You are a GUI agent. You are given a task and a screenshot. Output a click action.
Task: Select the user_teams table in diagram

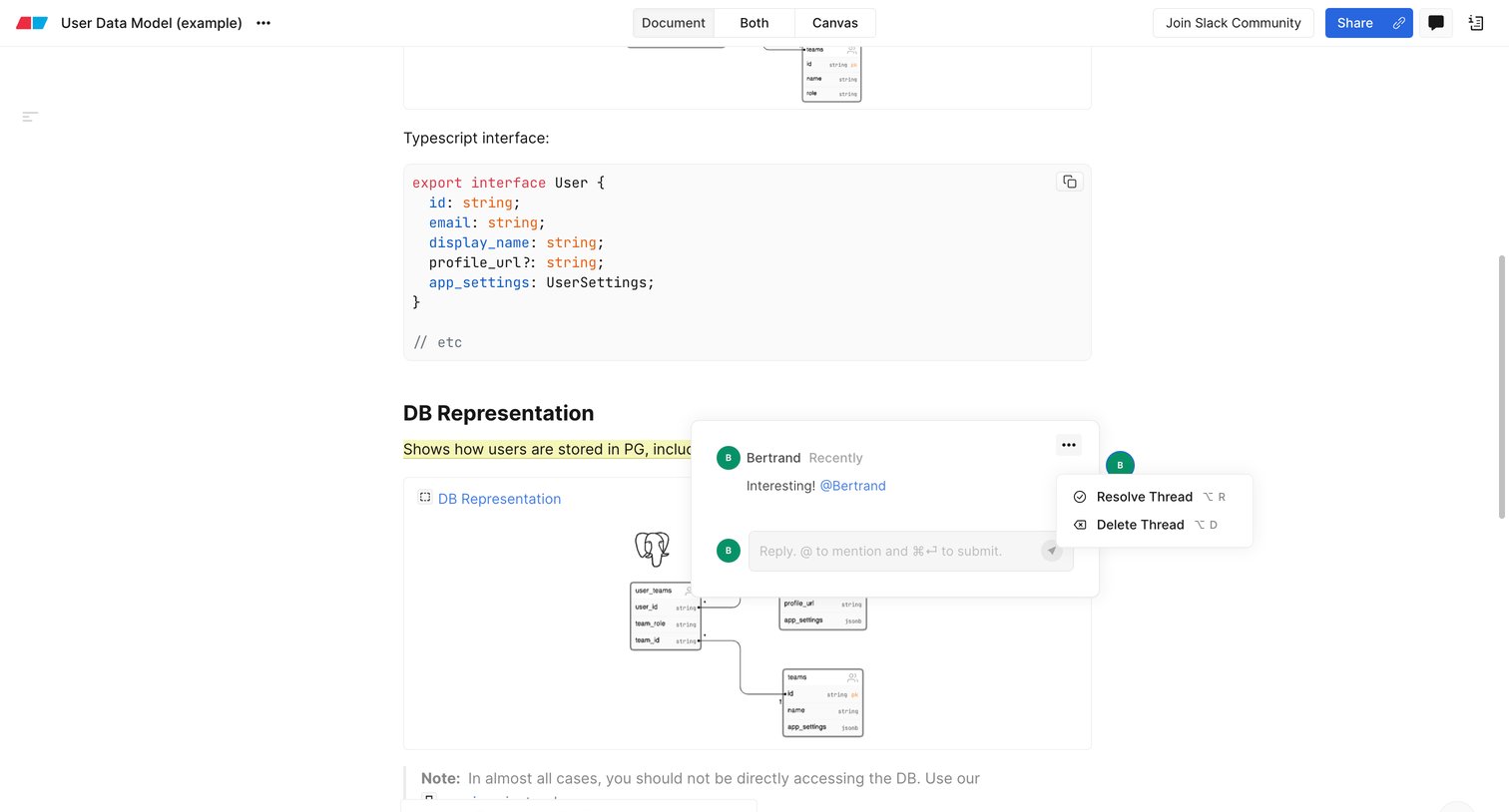coord(666,616)
